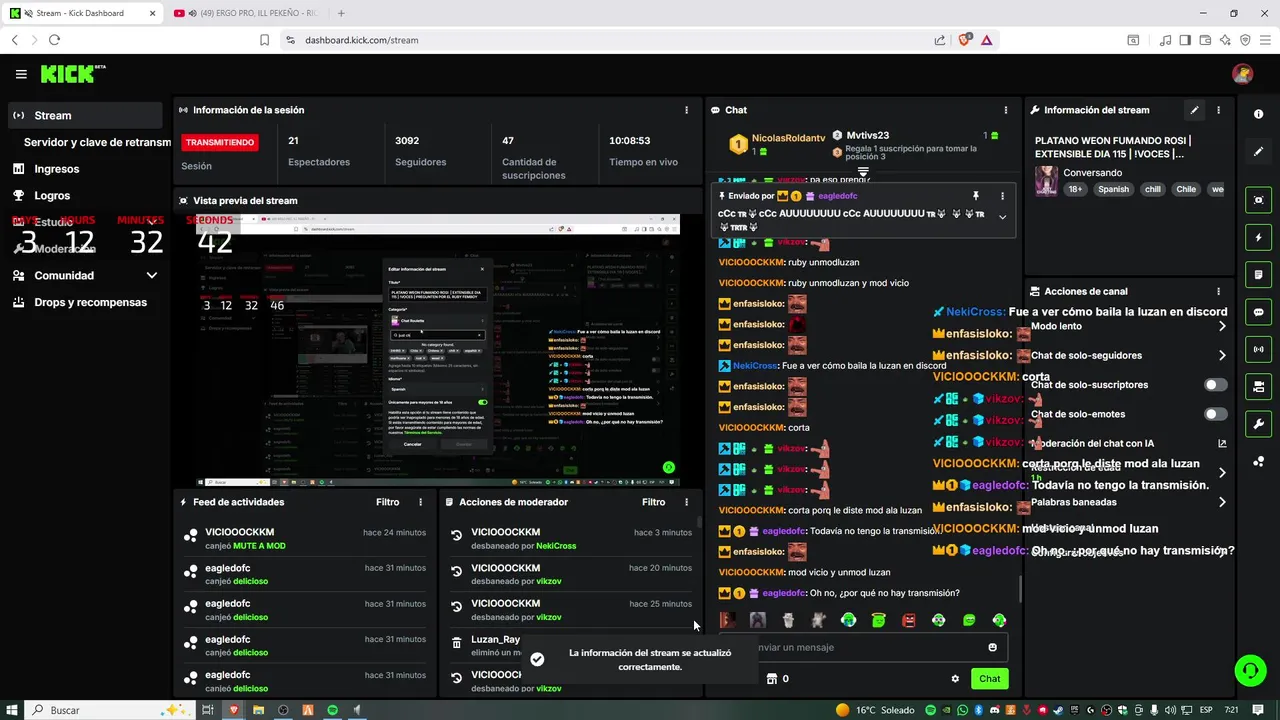Unpin the pinned message with pin icon
Screen dimensions: 1280x720
976,196
